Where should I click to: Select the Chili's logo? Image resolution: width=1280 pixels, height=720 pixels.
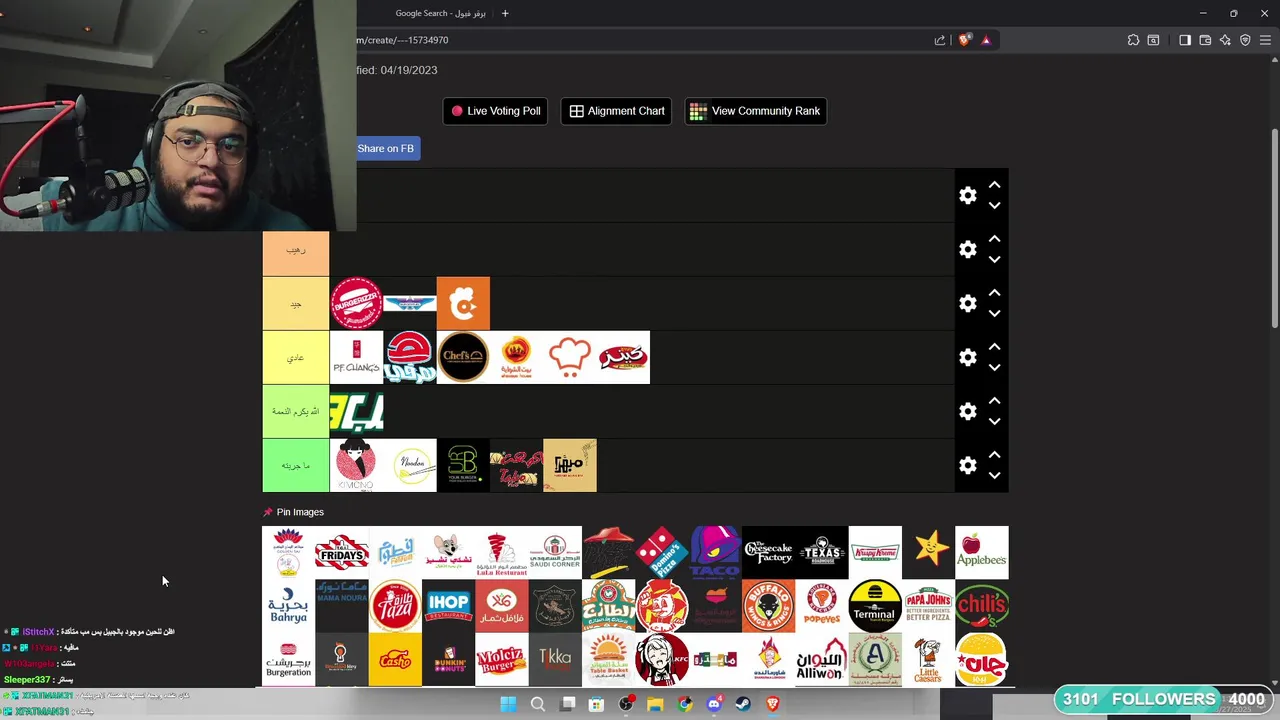(982, 606)
